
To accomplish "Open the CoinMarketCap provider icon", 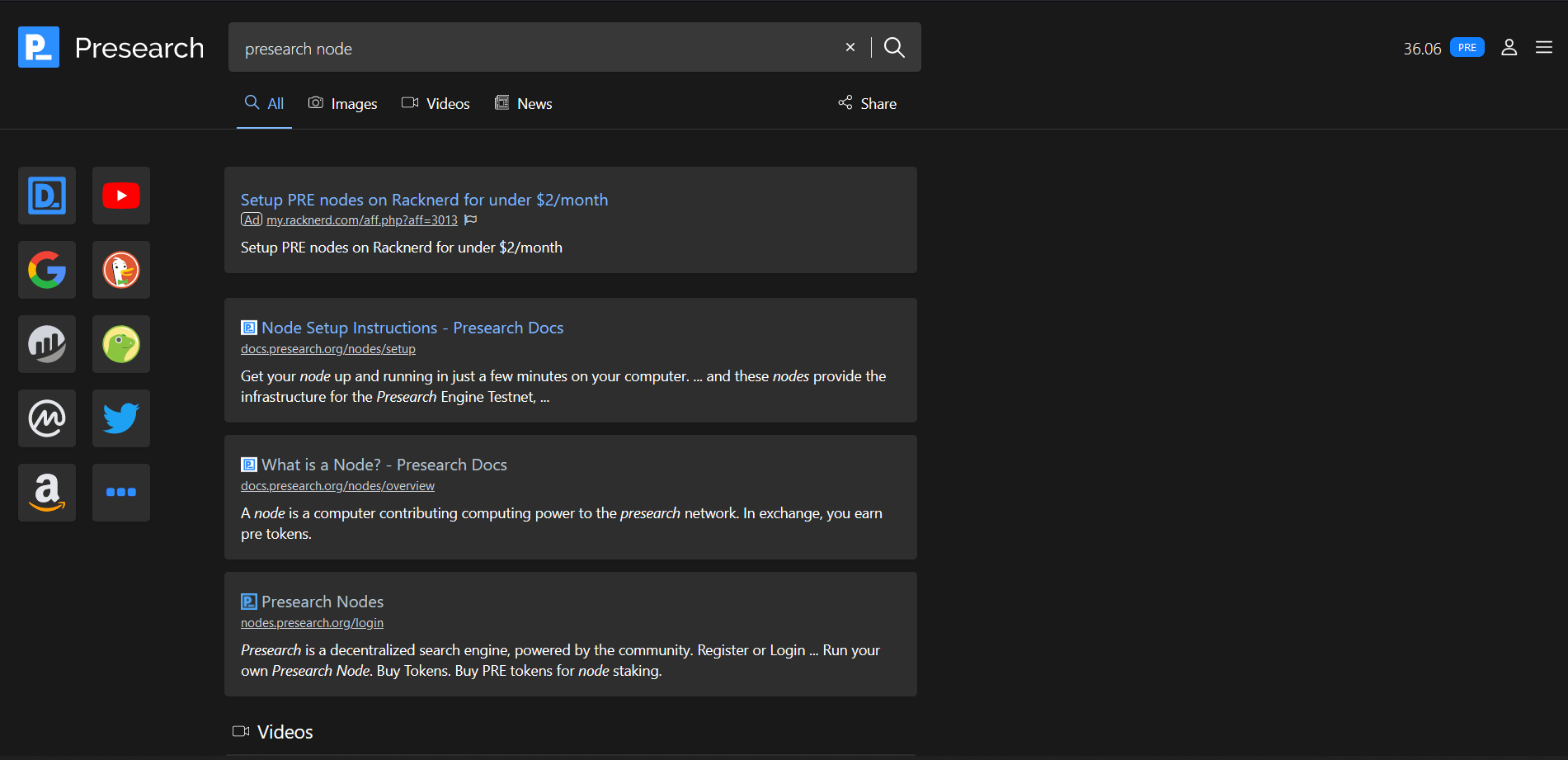I will click(47, 418).
